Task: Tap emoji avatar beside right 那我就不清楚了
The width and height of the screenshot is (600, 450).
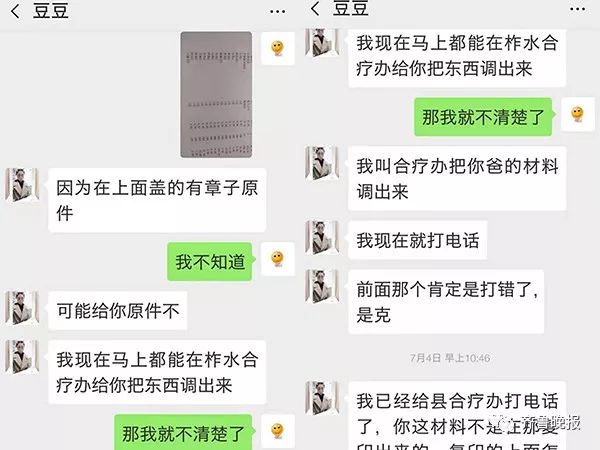Action: tap(578, 114)
